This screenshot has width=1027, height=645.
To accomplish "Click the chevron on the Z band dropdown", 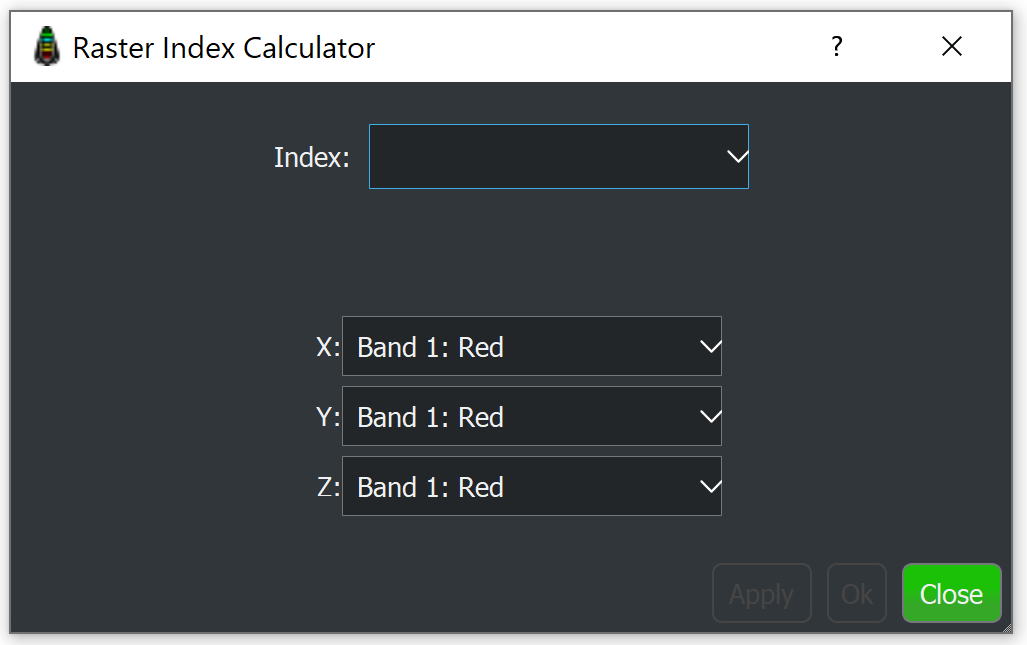I will point(710,487).
